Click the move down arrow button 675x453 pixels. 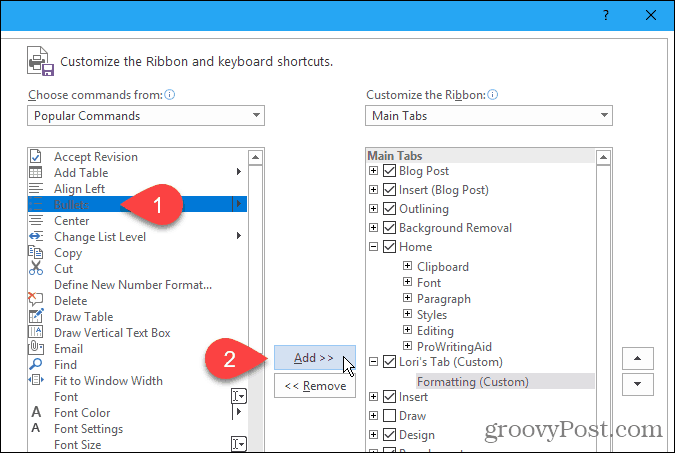[638, 384]
